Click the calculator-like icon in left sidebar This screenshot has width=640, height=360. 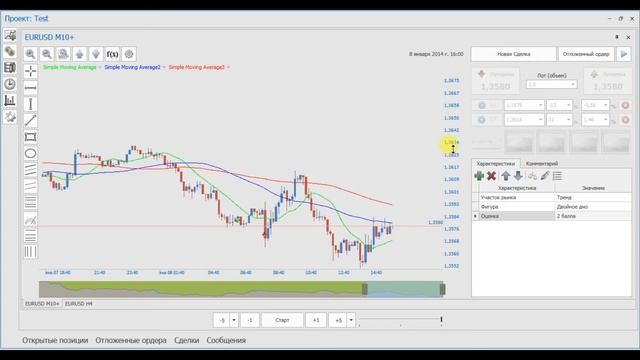pyautogui.click(x=10, y=68)
